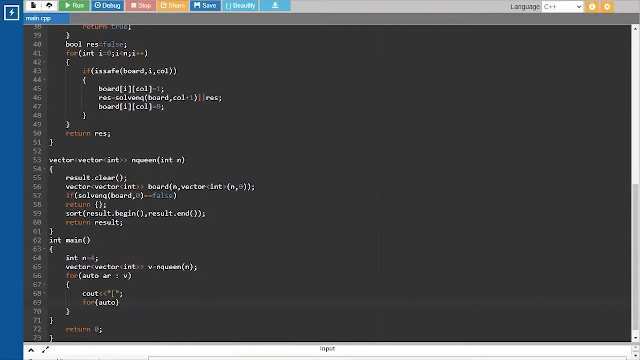The width and height of the screenshot is (640, 360).
Task: Click the 'return result;' line
Action: (x=94, y=222)
